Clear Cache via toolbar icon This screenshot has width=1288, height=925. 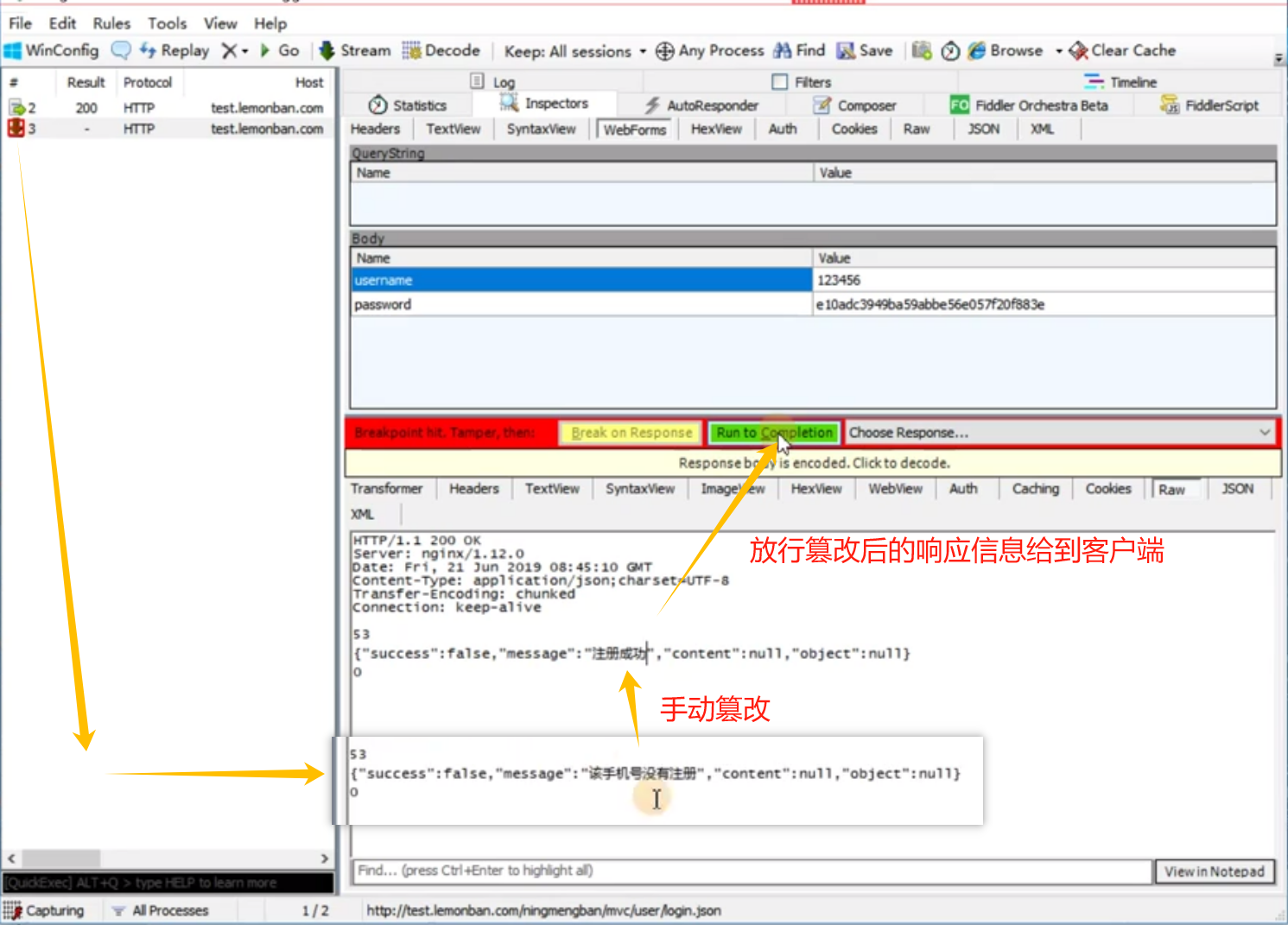(1122, 51)
